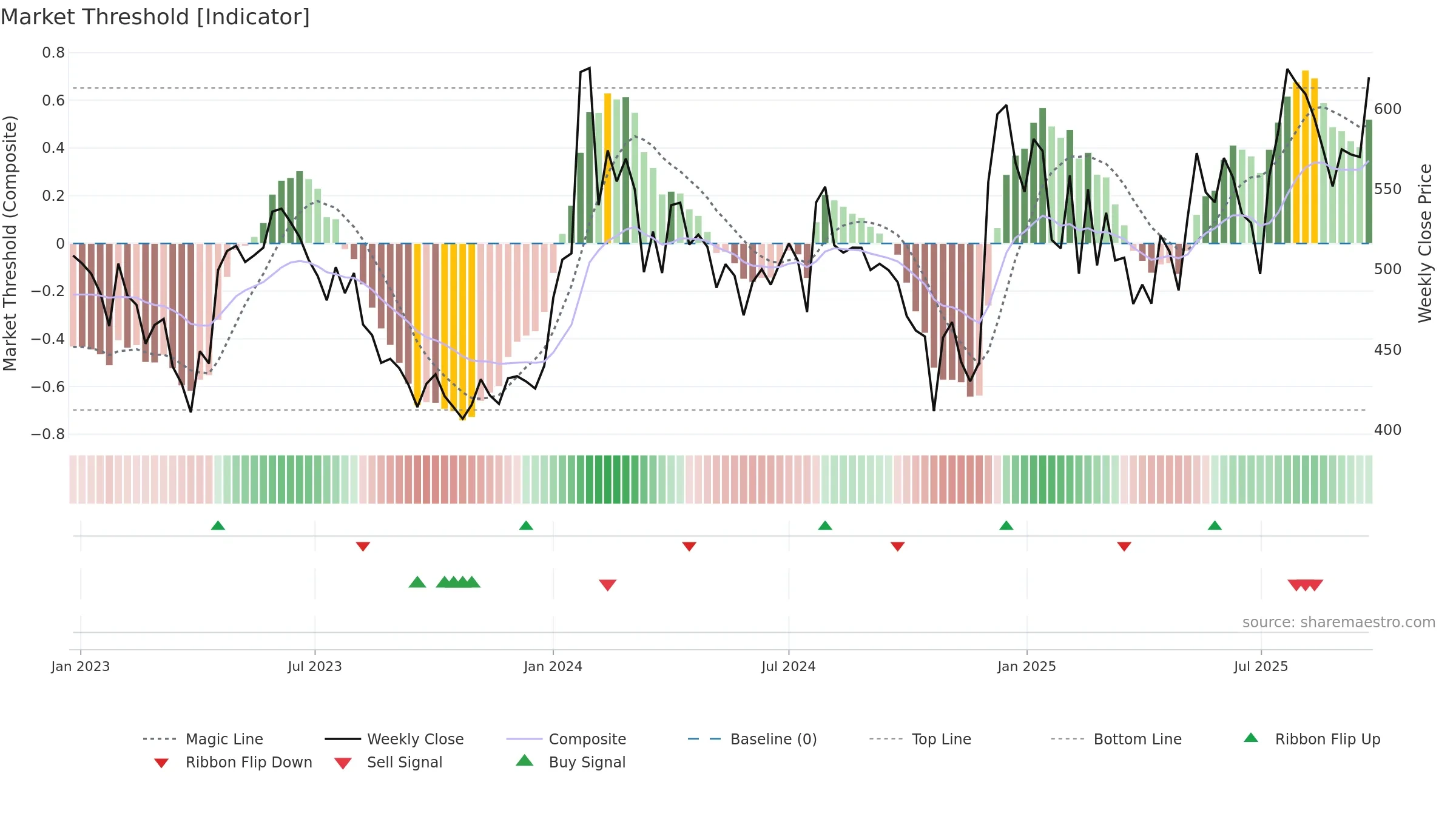Click the red Sell Signal triangle icon in legend

pos(343,763)
